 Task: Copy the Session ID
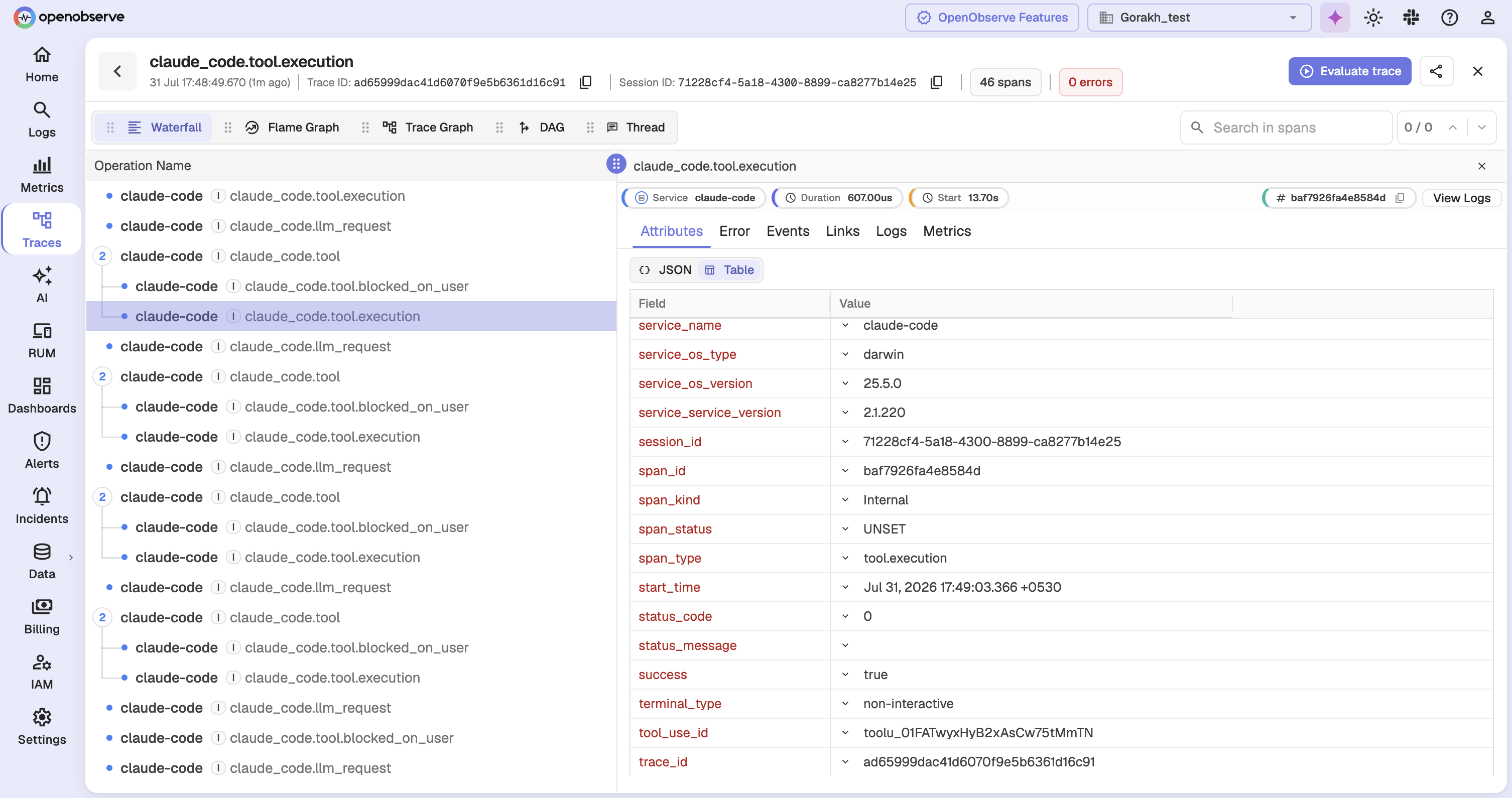coord(936,82)
